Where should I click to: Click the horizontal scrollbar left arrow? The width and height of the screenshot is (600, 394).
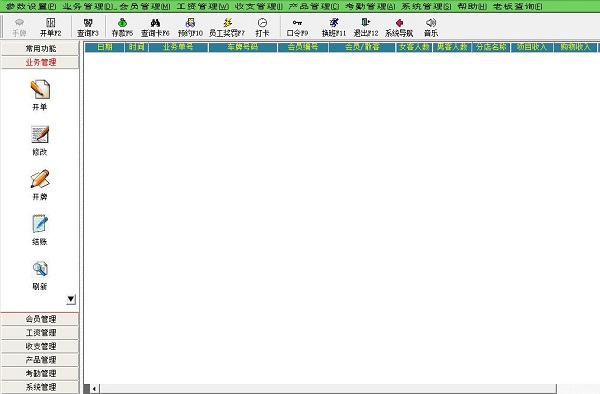point(94,389)
